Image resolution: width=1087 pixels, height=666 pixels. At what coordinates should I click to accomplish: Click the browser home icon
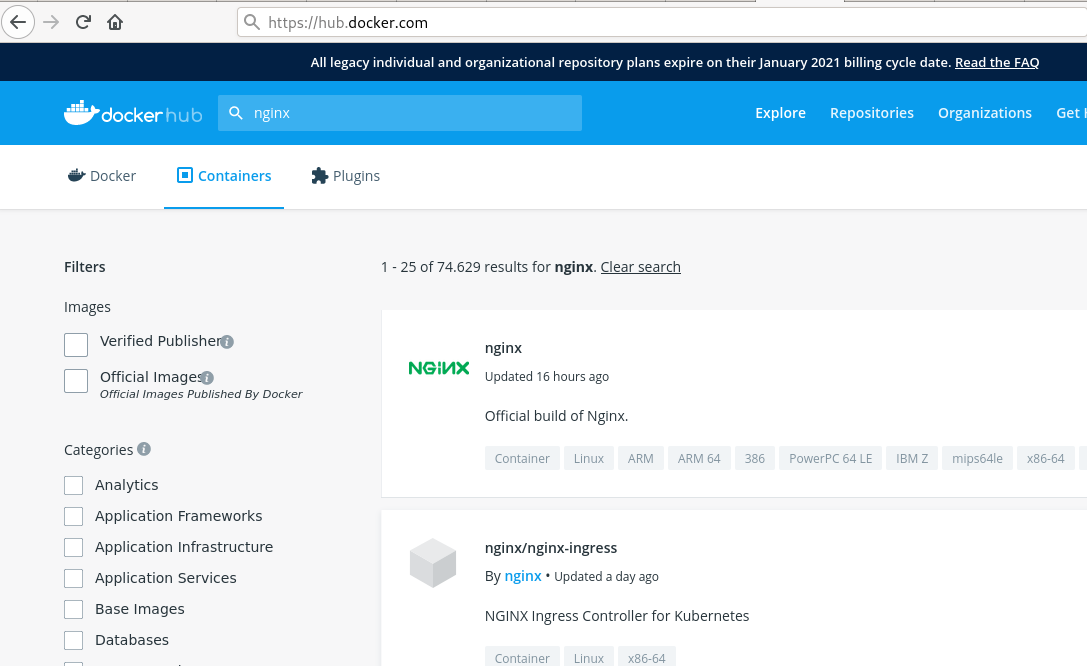114,22
